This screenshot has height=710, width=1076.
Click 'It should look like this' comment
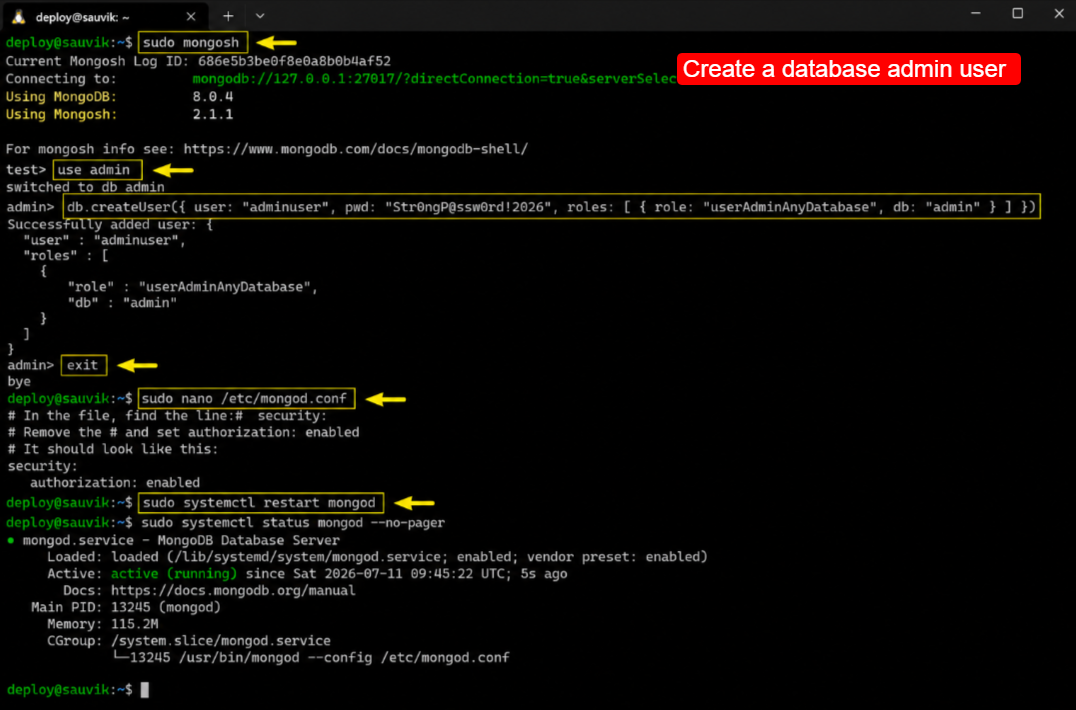pos(113,449)
